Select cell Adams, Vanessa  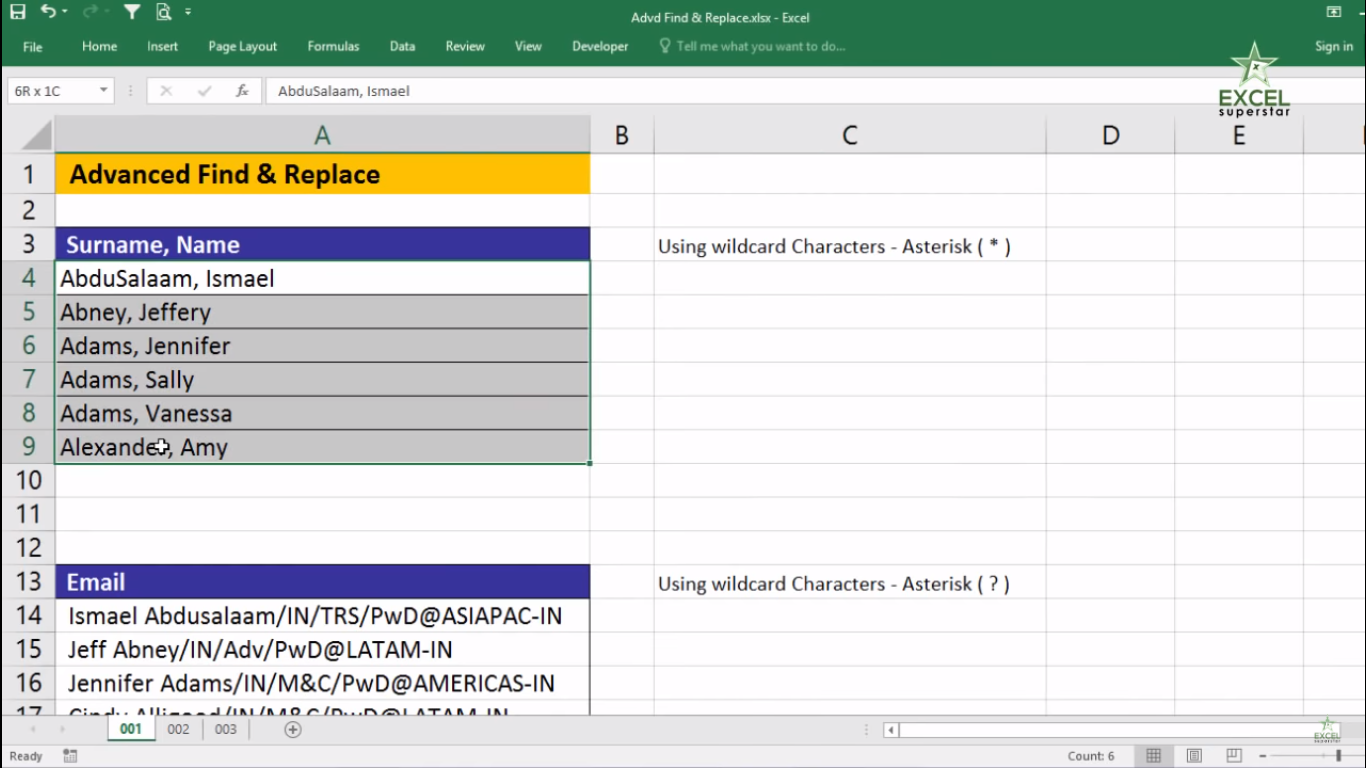pyautogui.click(x=322, y=413)
